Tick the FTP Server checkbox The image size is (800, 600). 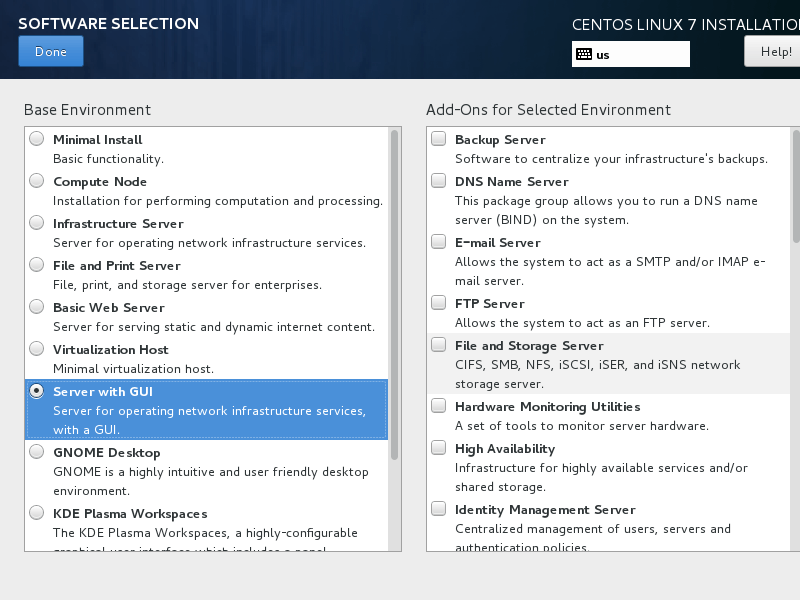click(x=438, y=303)
